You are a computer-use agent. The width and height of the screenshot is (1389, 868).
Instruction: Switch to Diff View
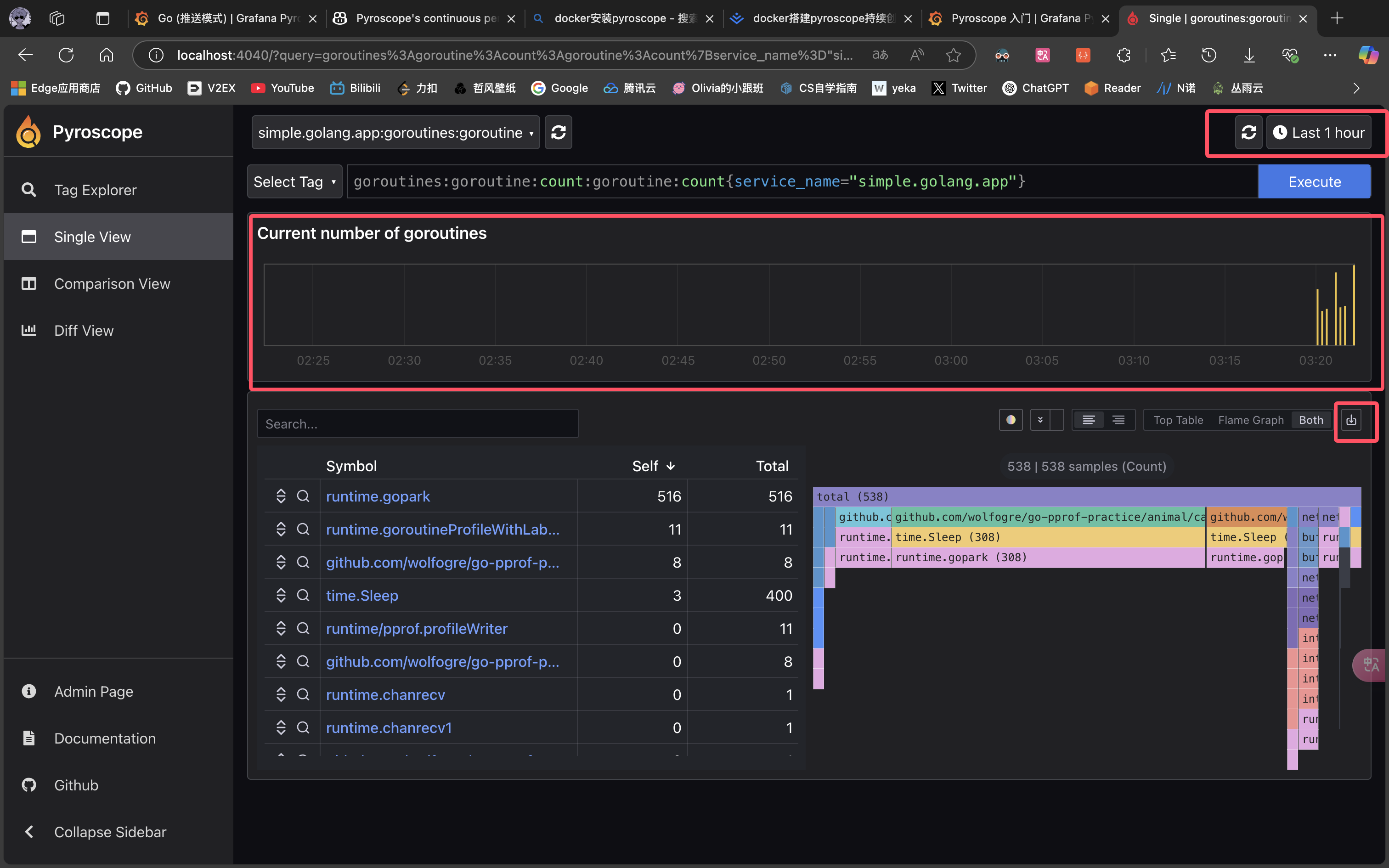84,331
